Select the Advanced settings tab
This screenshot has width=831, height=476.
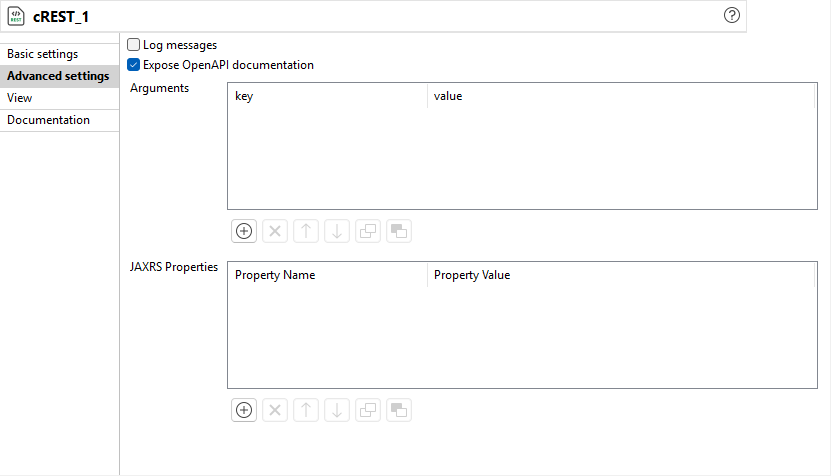pos(59,76)
